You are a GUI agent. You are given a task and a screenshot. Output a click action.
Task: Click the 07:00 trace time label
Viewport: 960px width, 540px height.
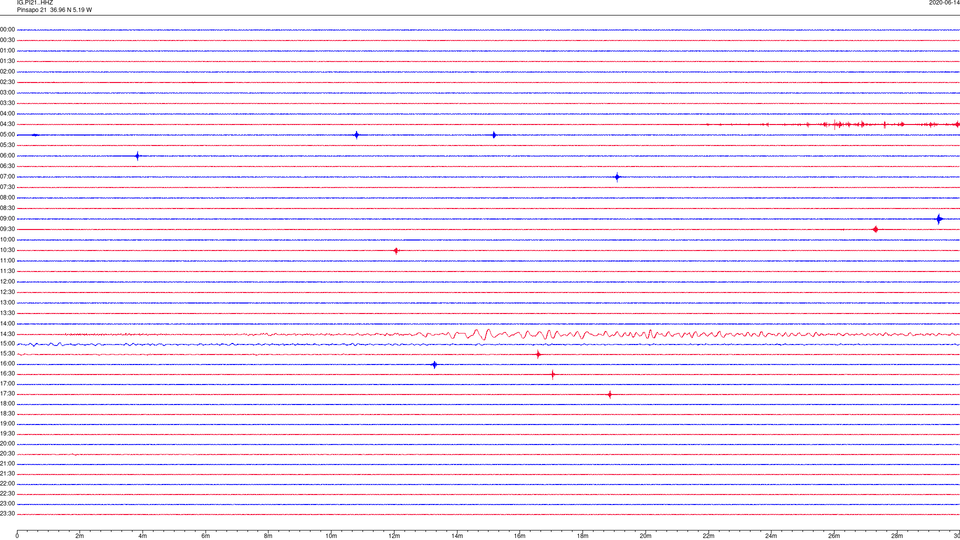point(7,177)
